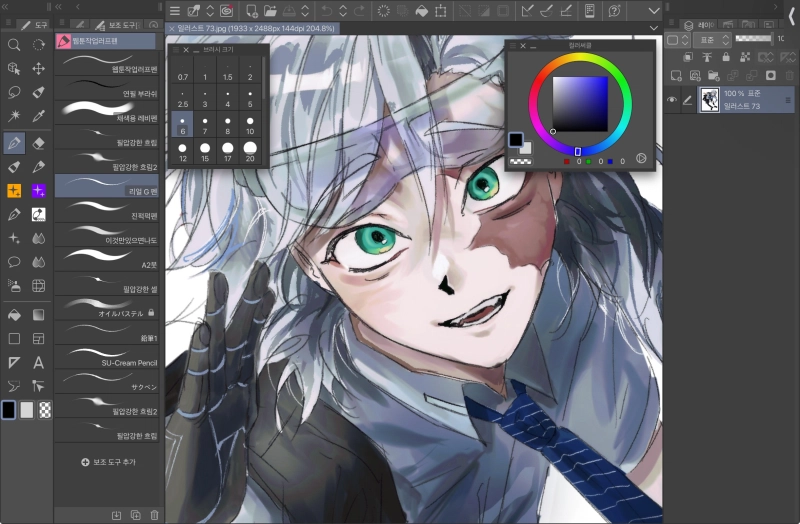Choose the Text tool
This screenshot has height=524, width=800.
pyautogui.click(x=38, y=362)
